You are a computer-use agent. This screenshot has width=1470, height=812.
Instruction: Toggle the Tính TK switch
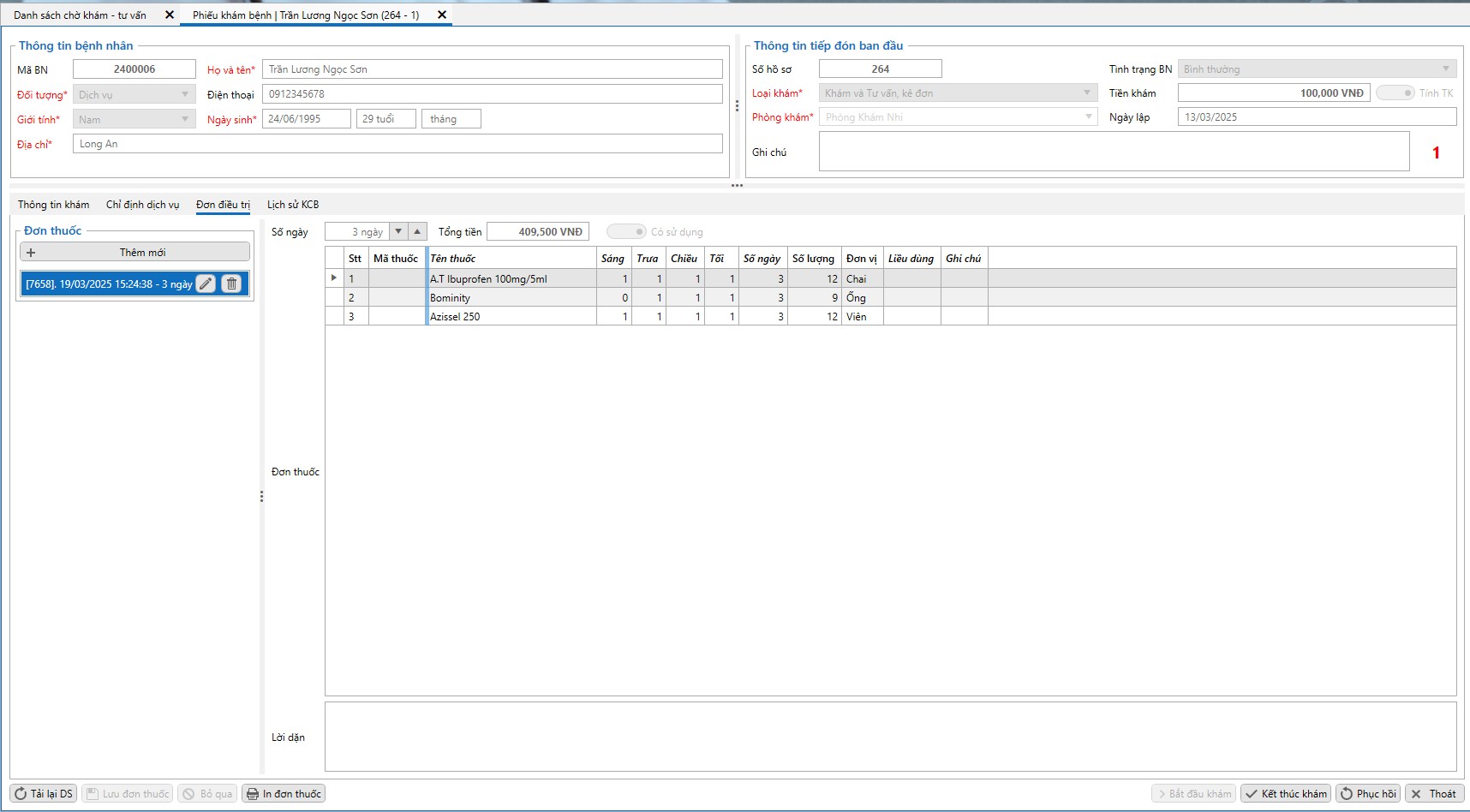click(x=1395, y=93)
